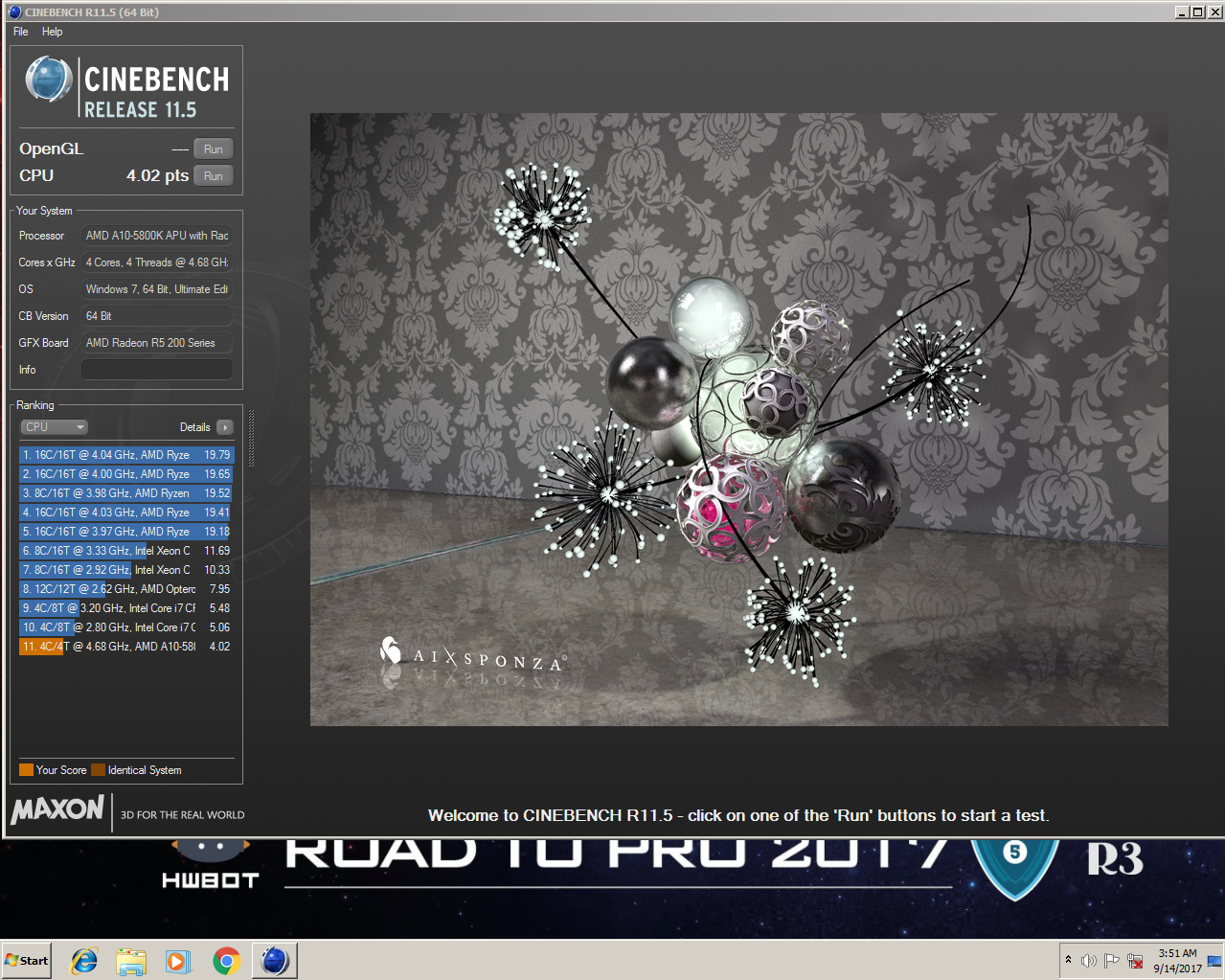1225x980 pixels.
Task: Open the Action Center flag icon
Action: (1111, 961)
